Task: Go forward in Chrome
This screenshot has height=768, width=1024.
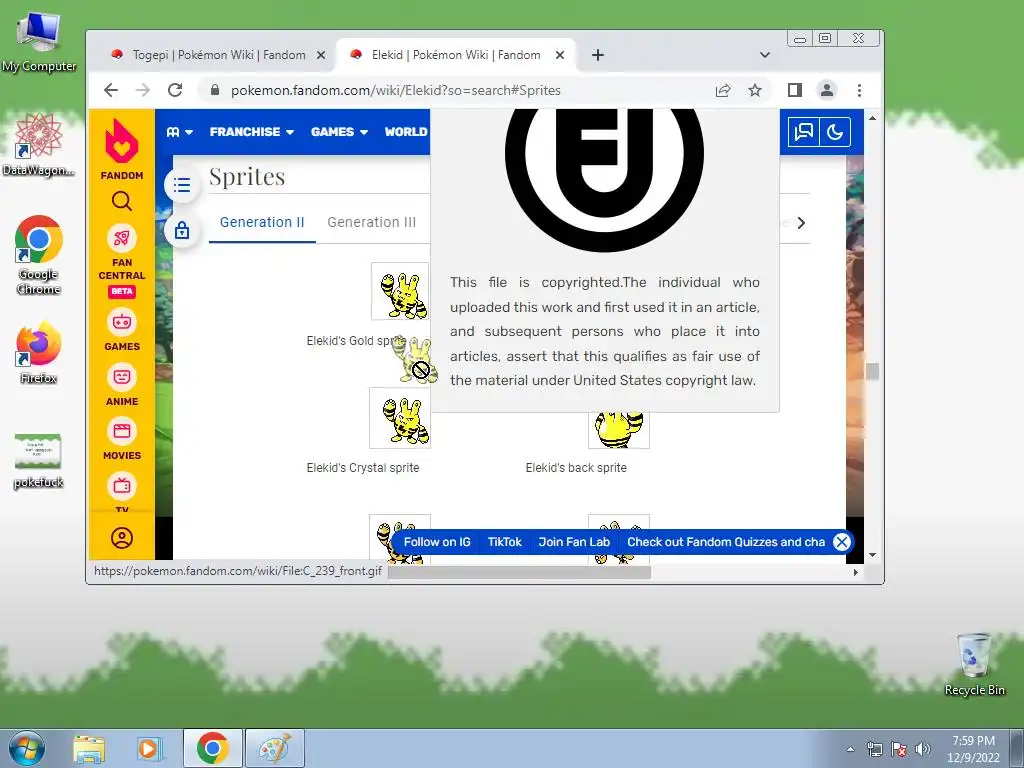Action: [x=142, y=90]
